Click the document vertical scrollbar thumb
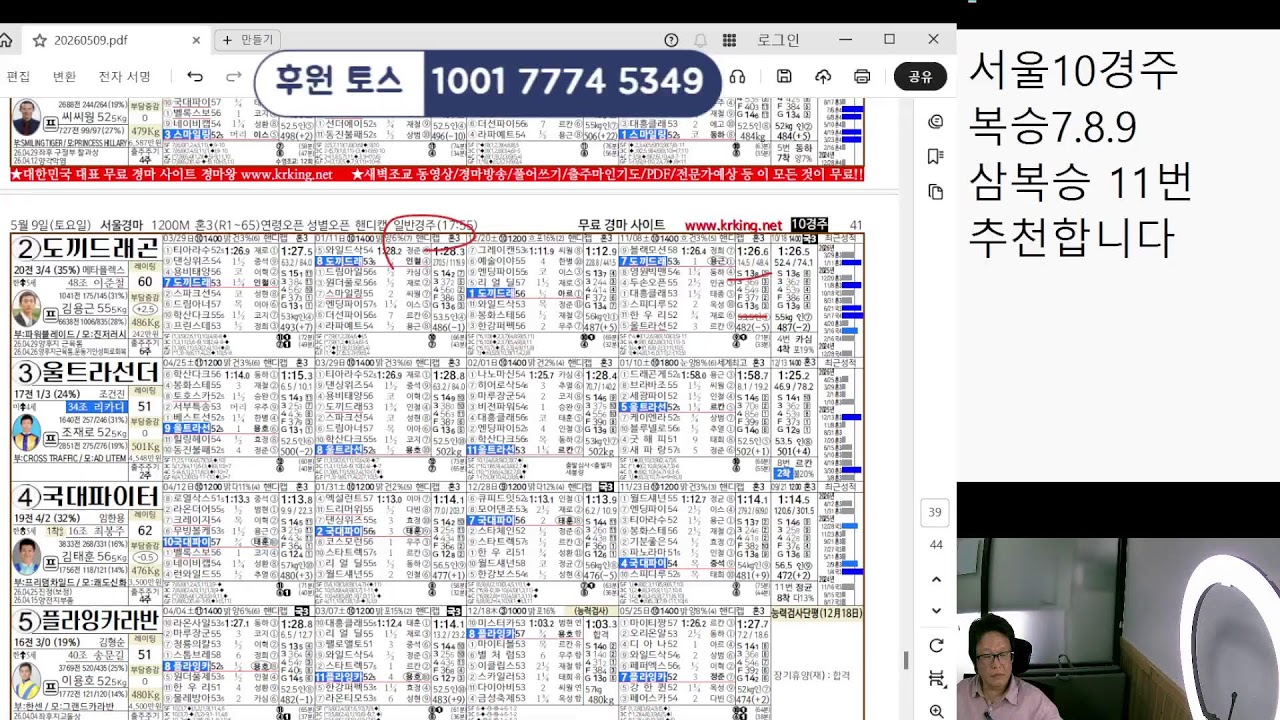 click(906, 660)
